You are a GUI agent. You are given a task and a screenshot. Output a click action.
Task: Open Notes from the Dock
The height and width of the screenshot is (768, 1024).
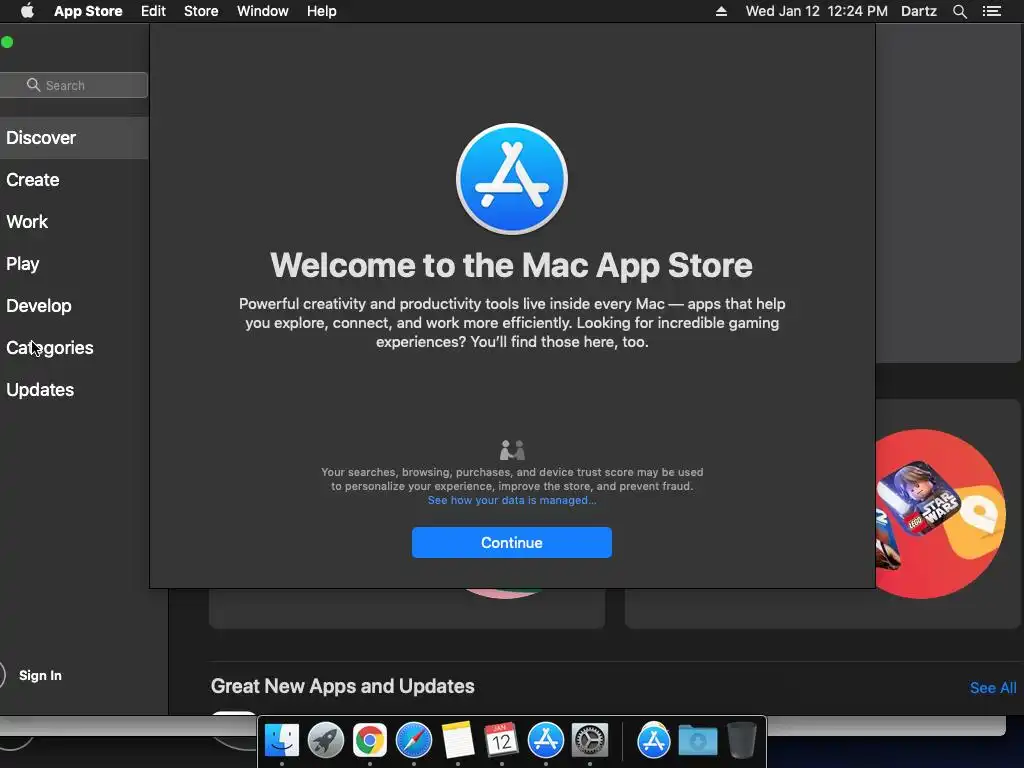458,741
